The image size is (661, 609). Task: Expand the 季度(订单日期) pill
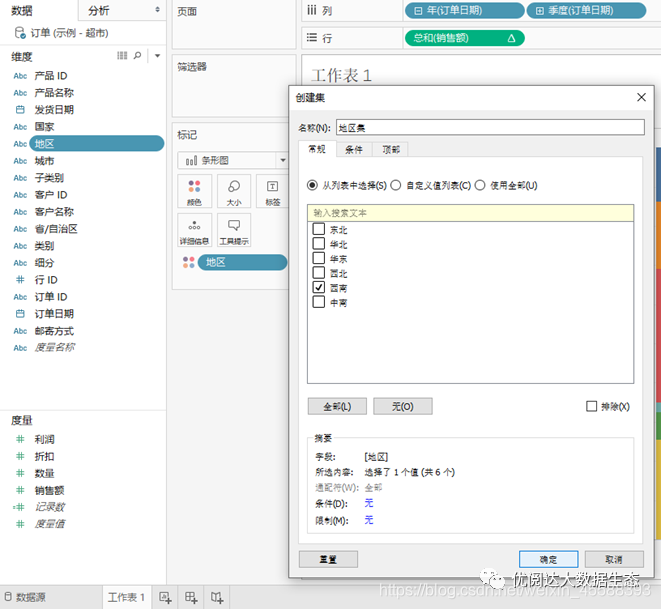click(x=540, y=11)
